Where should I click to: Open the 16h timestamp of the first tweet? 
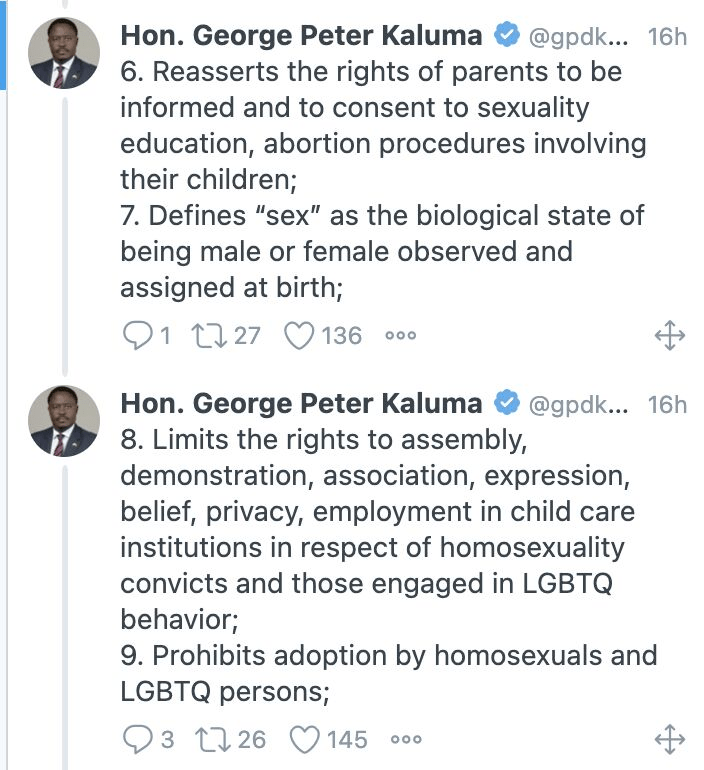(667, 37)
